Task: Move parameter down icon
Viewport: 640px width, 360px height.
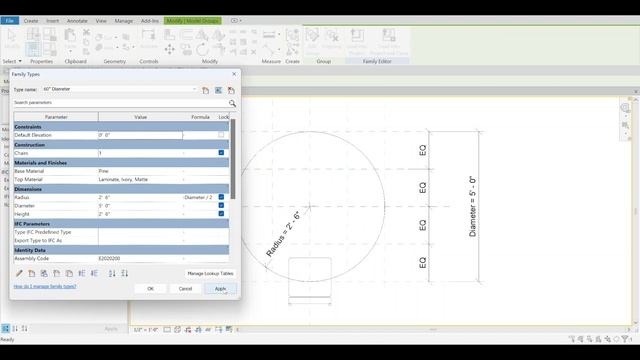Action: (x=94, y=273)
